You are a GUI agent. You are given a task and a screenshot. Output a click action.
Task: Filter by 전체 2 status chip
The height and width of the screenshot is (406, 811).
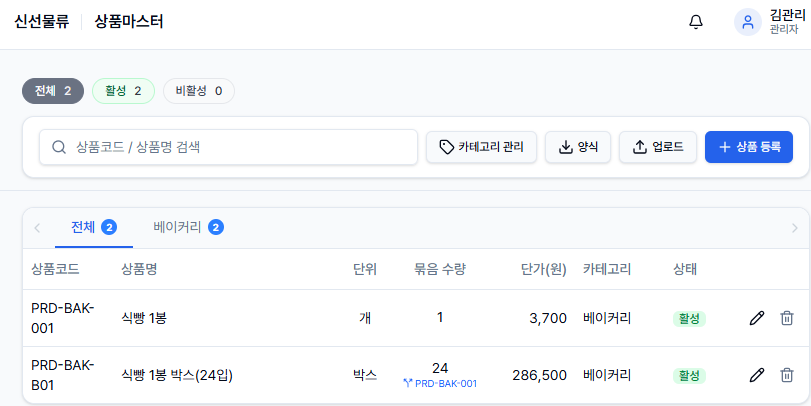tap(53, 91)
